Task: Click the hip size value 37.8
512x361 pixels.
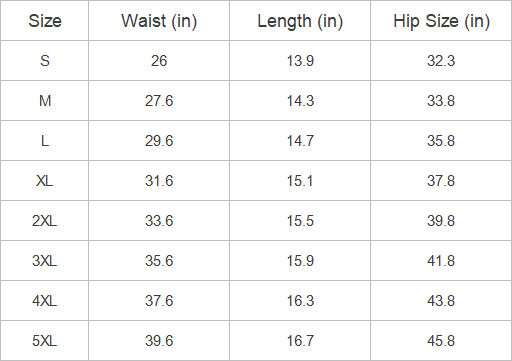Action: pyautogui.click(x=441, y=181)
